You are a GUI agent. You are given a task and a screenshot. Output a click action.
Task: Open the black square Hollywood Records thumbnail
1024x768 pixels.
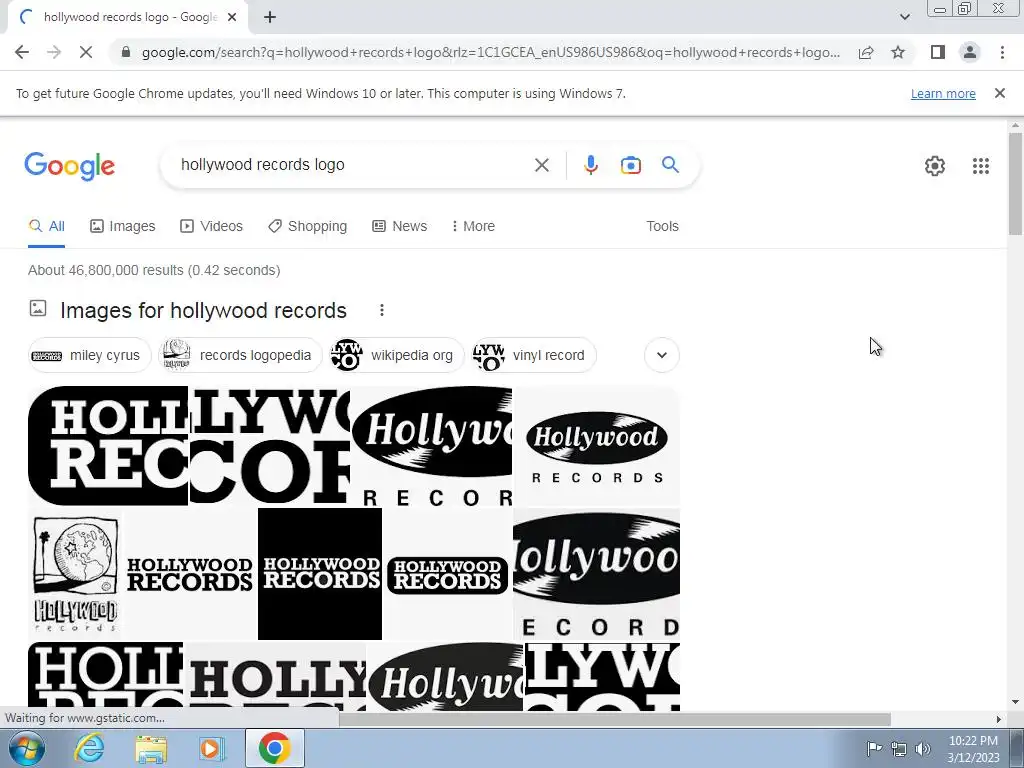(x=320, y=573)
